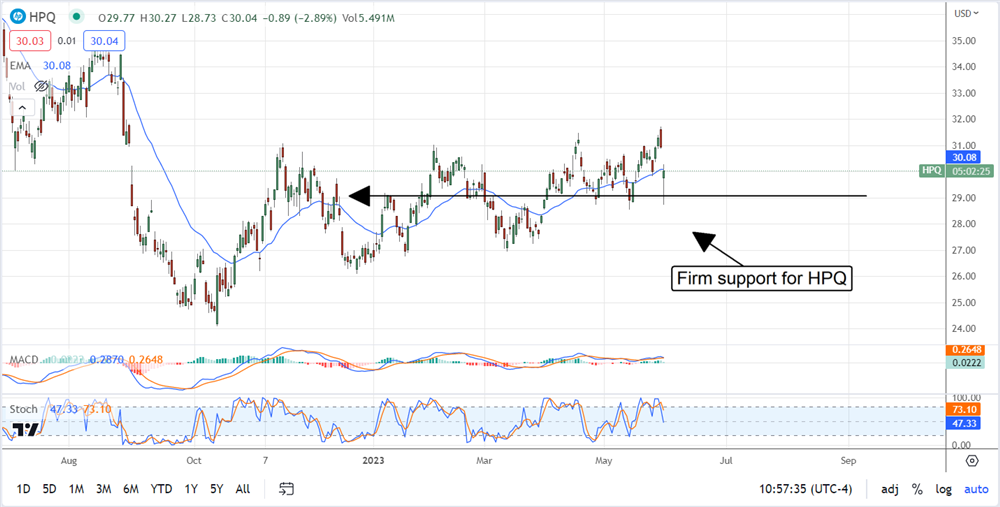This screenshot has height=507, width=1000.
Task: Select the Vol indicator legend label
Action: pos(17,85)
